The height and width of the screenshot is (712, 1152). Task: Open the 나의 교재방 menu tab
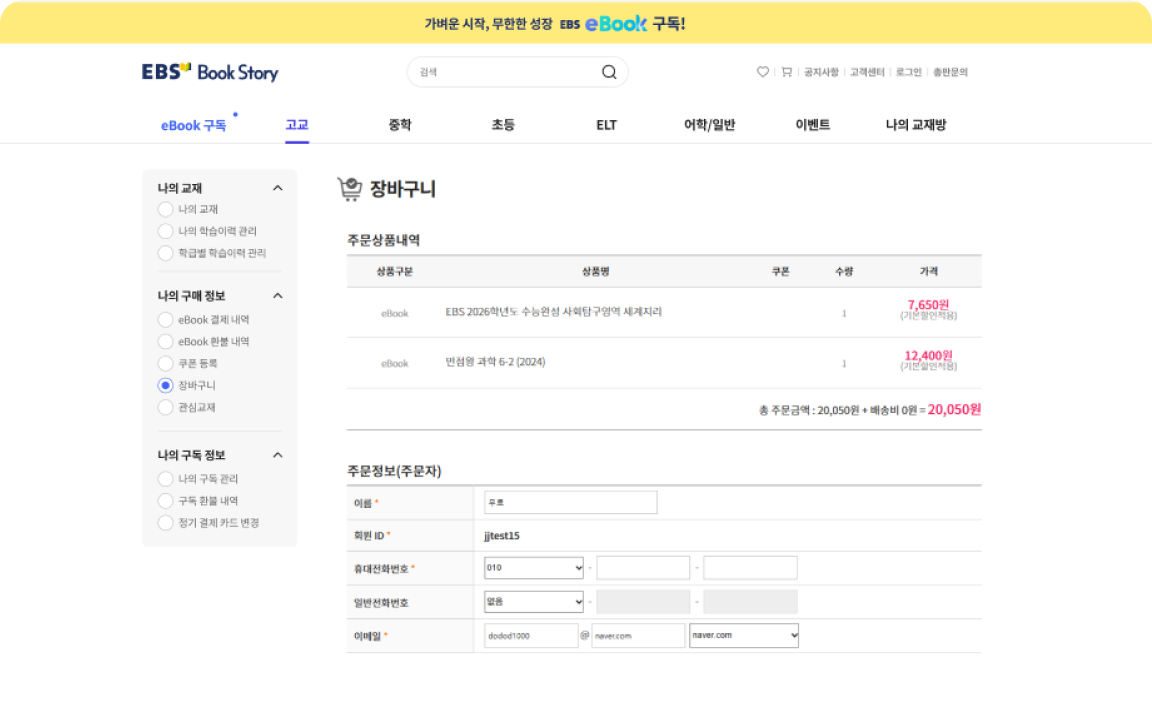click(915, 125)
